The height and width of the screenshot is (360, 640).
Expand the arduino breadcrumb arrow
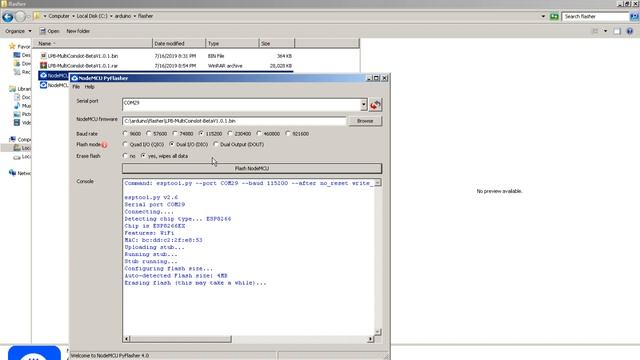[x=134, y=16]
